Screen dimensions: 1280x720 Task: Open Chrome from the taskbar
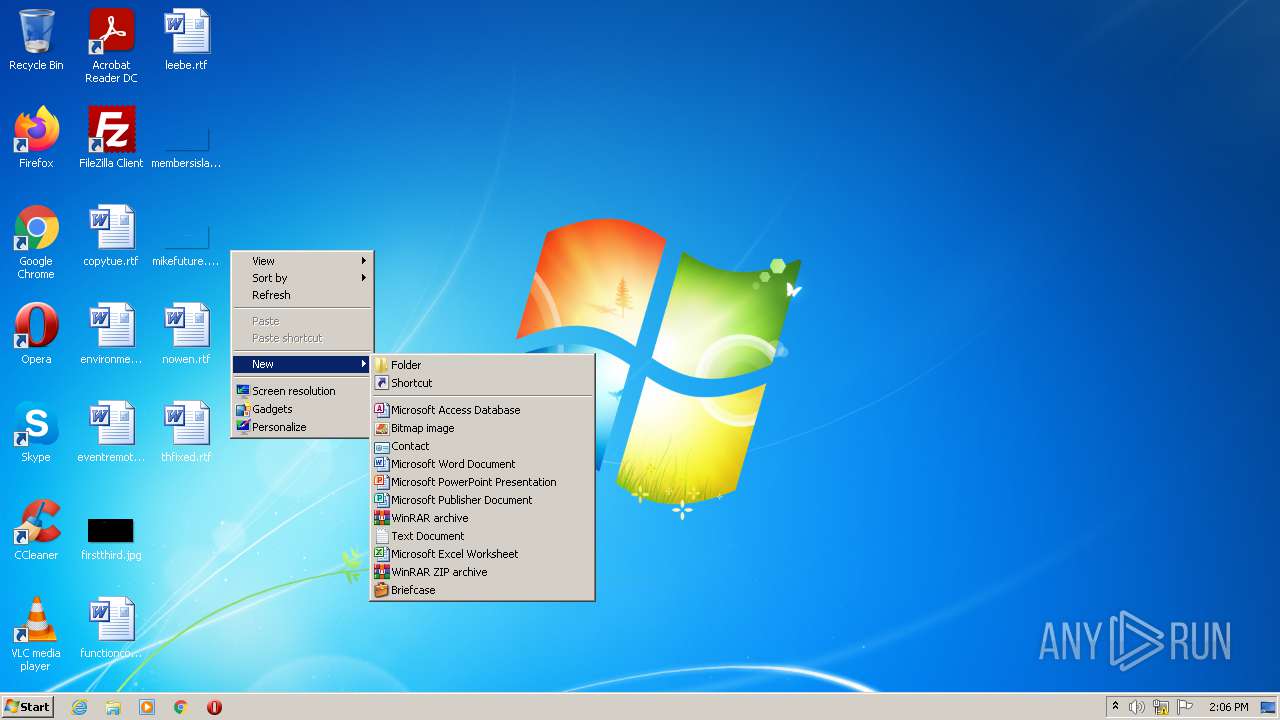point(181,707)
